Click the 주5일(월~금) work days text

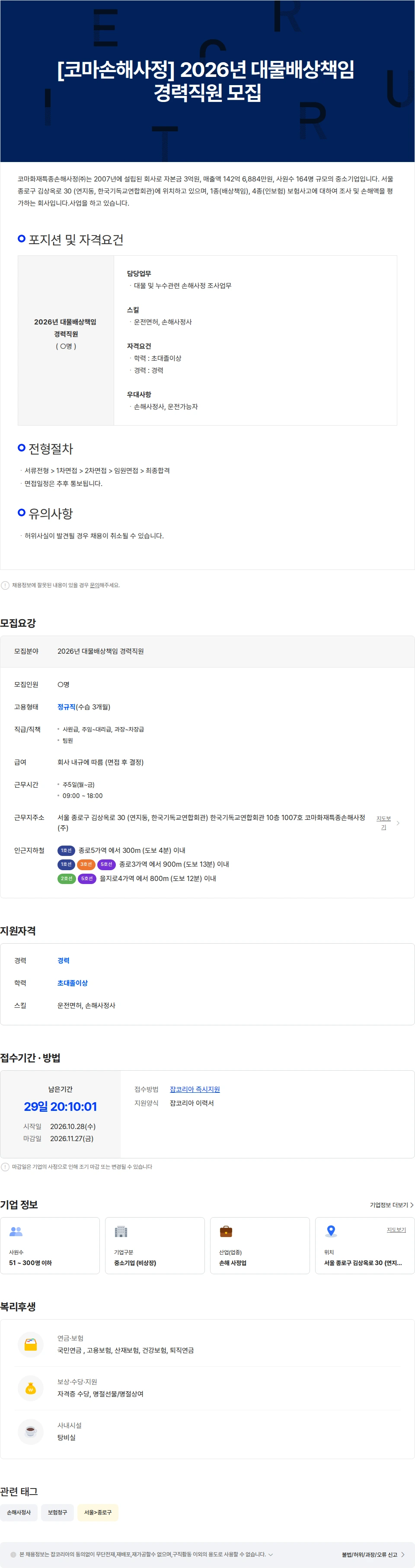[x=79, y=785]
